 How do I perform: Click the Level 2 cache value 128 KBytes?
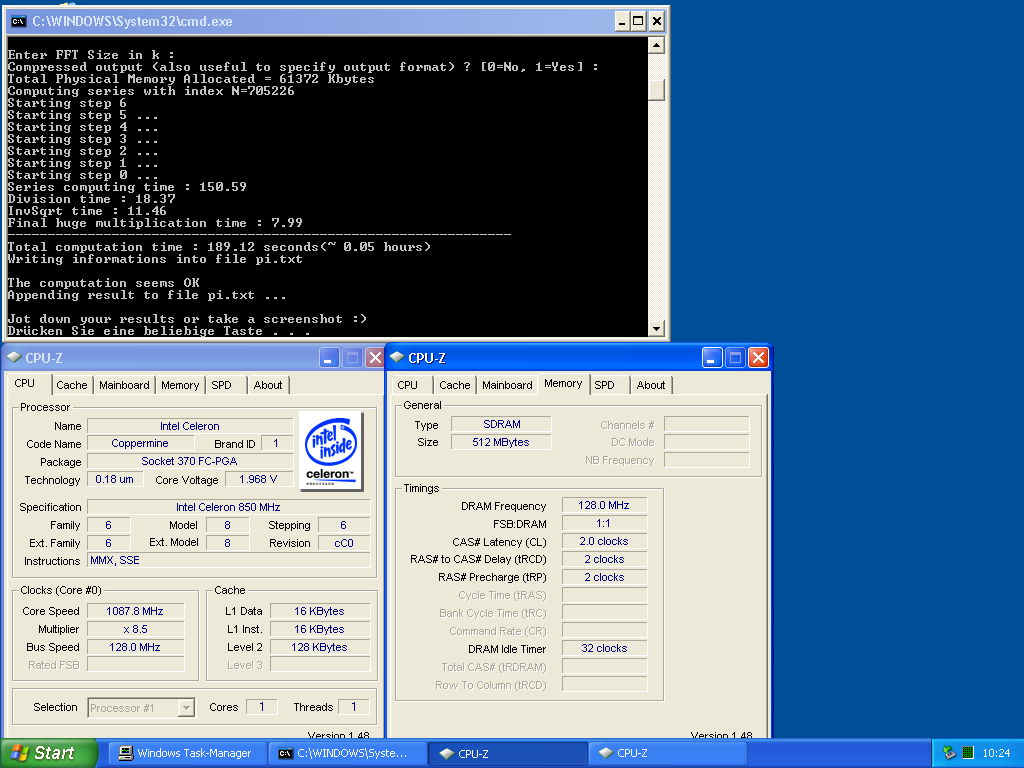tap(320, 647)
